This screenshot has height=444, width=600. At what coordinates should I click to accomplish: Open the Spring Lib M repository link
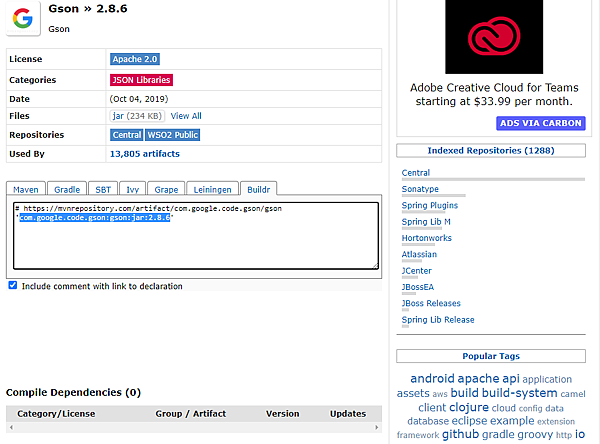(426, 222)
